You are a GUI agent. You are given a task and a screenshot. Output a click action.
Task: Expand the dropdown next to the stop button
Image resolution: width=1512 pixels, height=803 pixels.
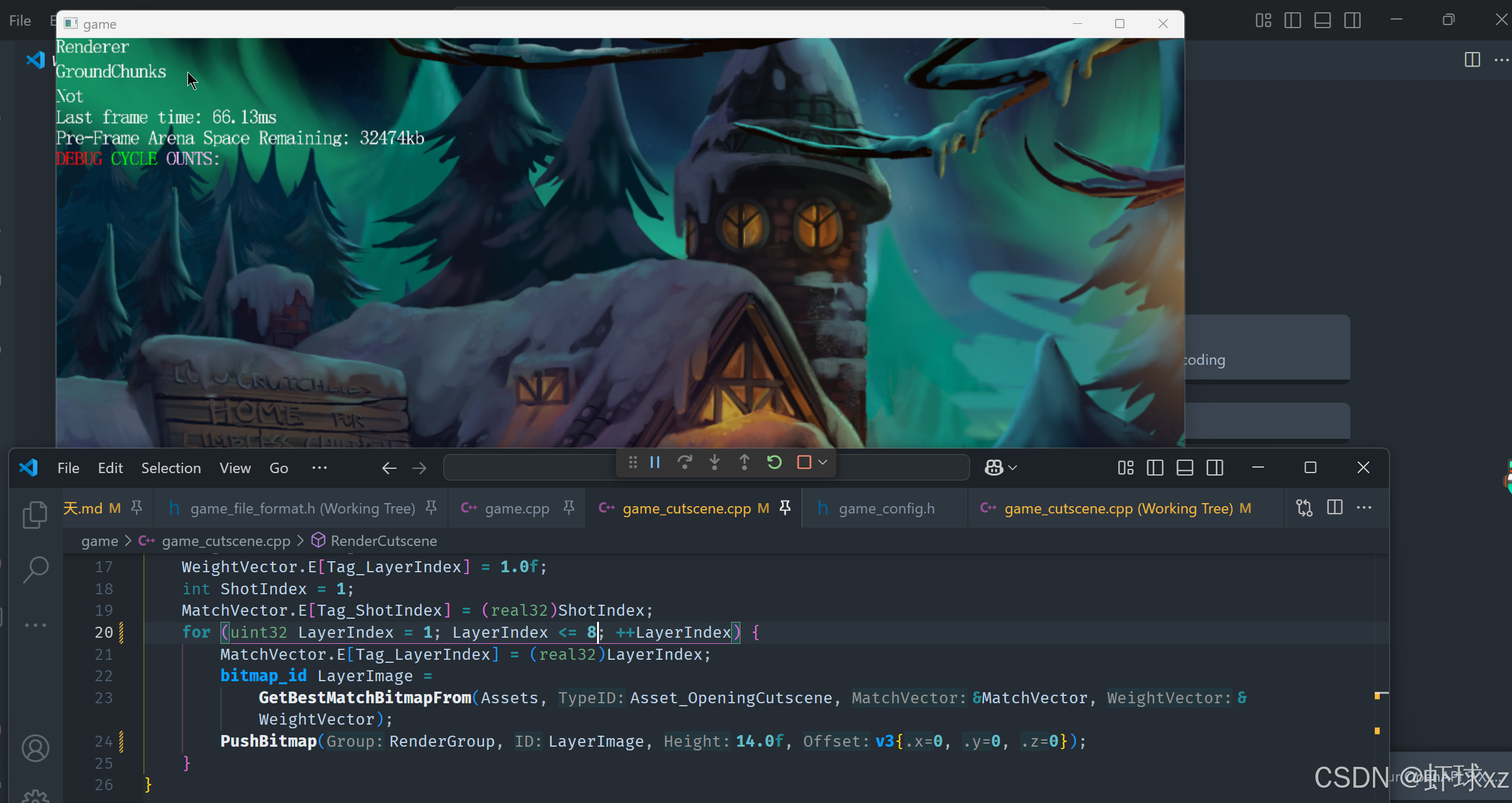[823, 463]
